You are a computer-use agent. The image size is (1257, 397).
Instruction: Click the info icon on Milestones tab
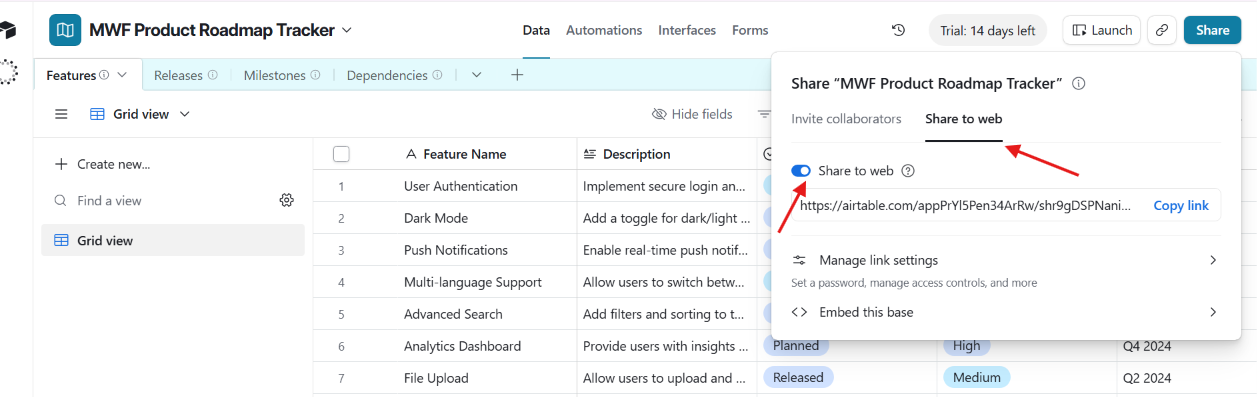point(315,75)
